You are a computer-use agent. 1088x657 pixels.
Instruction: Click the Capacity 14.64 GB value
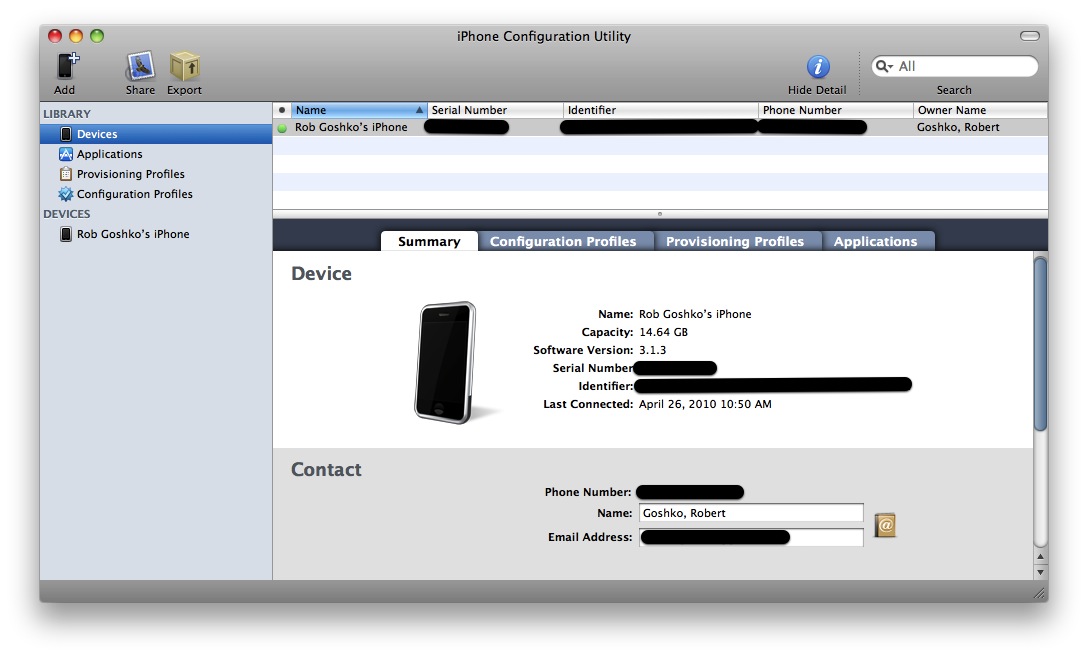pyautogui.click(x=663, y=332)
